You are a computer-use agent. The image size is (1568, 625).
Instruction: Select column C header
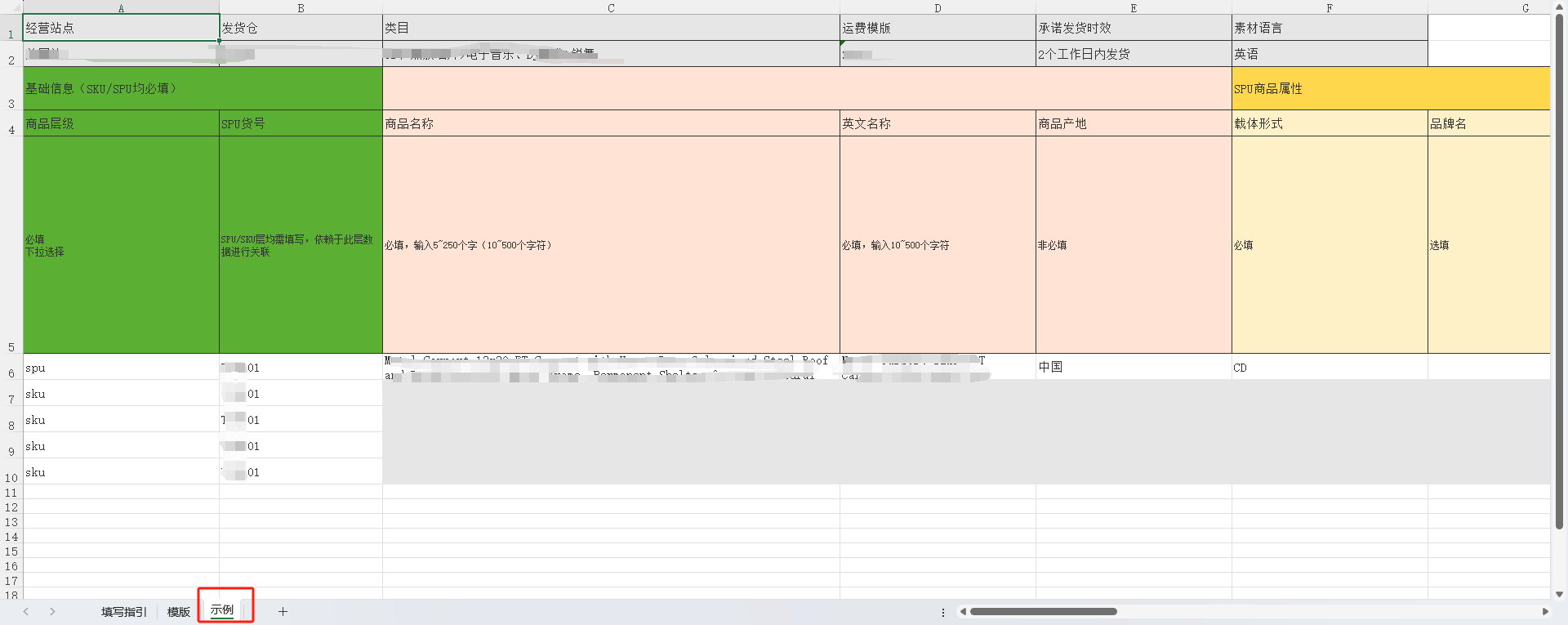click(x=610, y=7)
